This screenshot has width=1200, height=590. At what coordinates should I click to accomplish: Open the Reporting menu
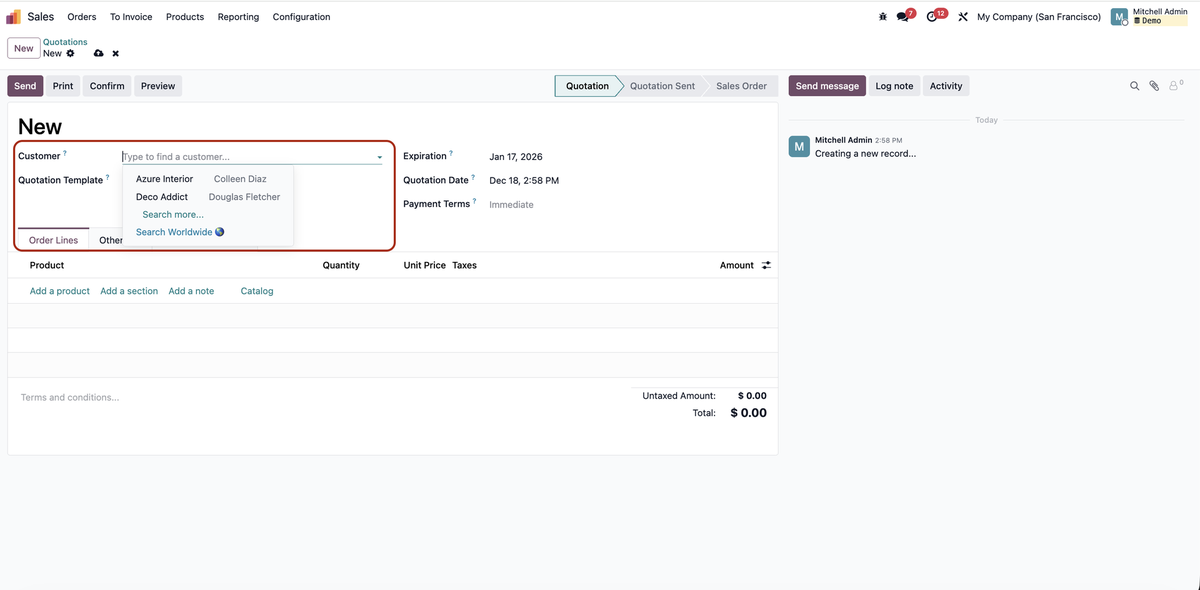(x=238, y=16)
